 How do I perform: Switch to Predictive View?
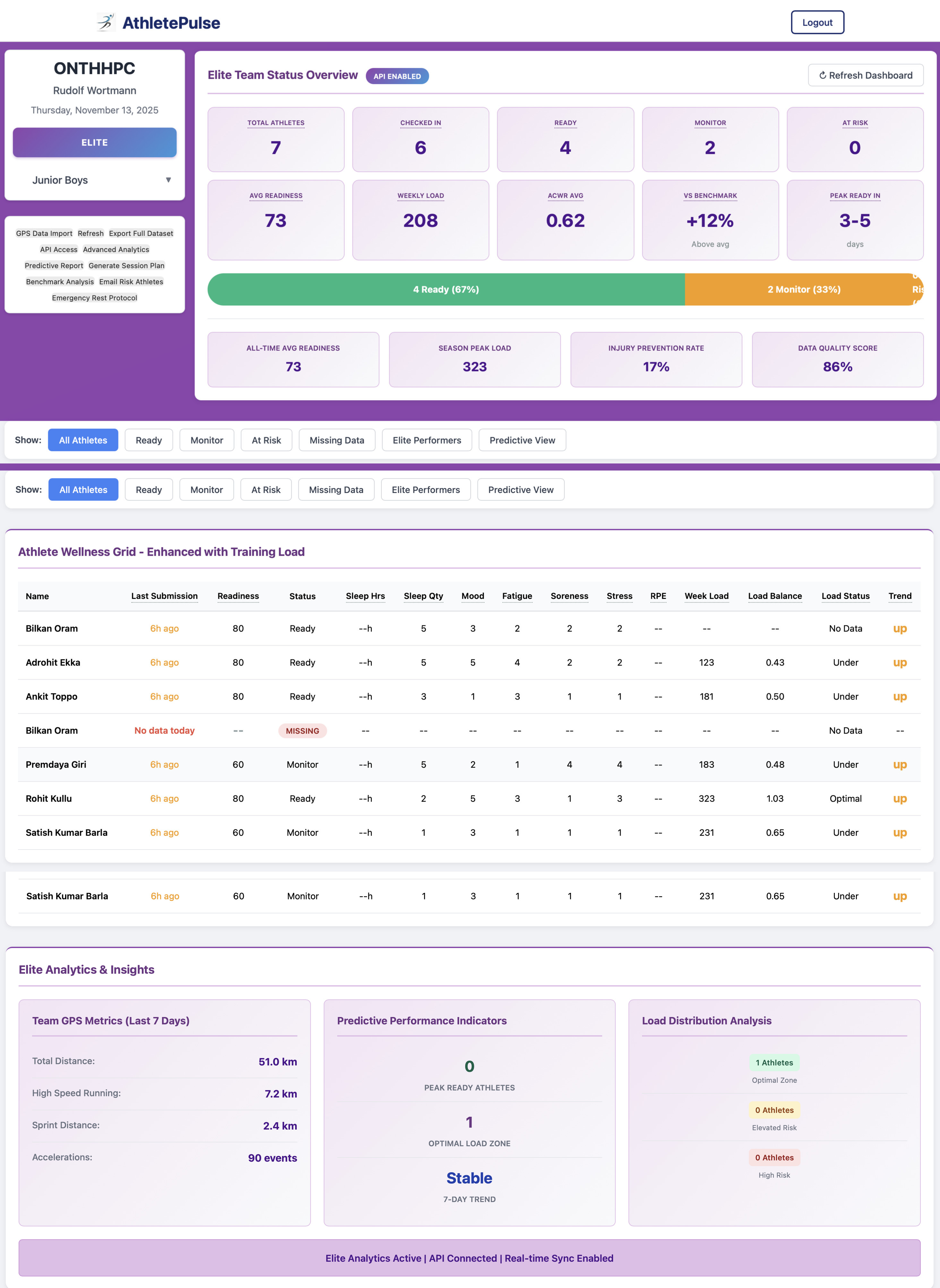[x=522, y=440]
